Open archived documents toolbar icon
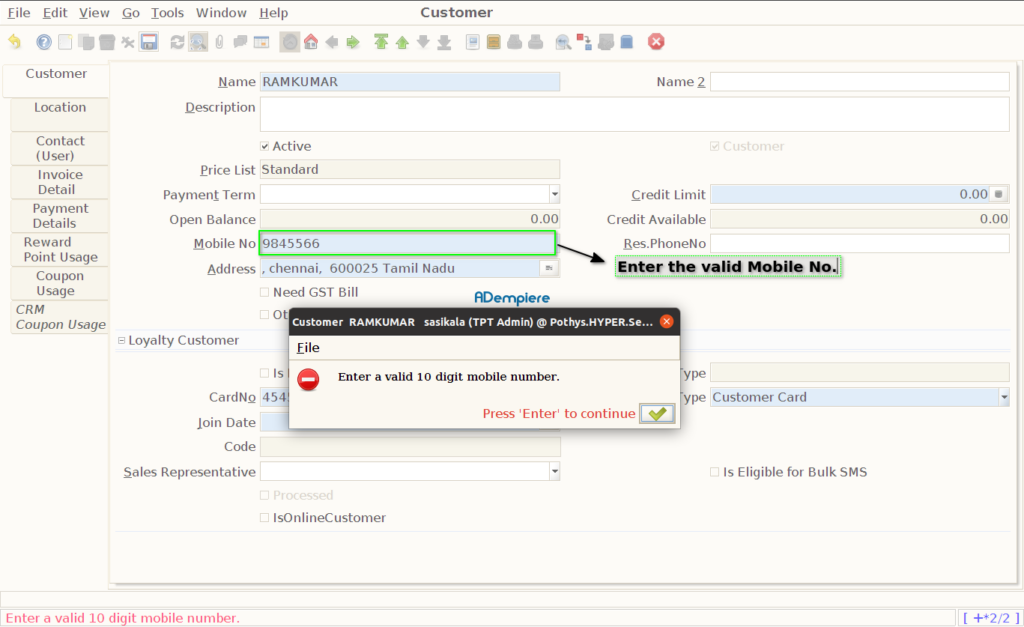 click(x=494, y=42)
